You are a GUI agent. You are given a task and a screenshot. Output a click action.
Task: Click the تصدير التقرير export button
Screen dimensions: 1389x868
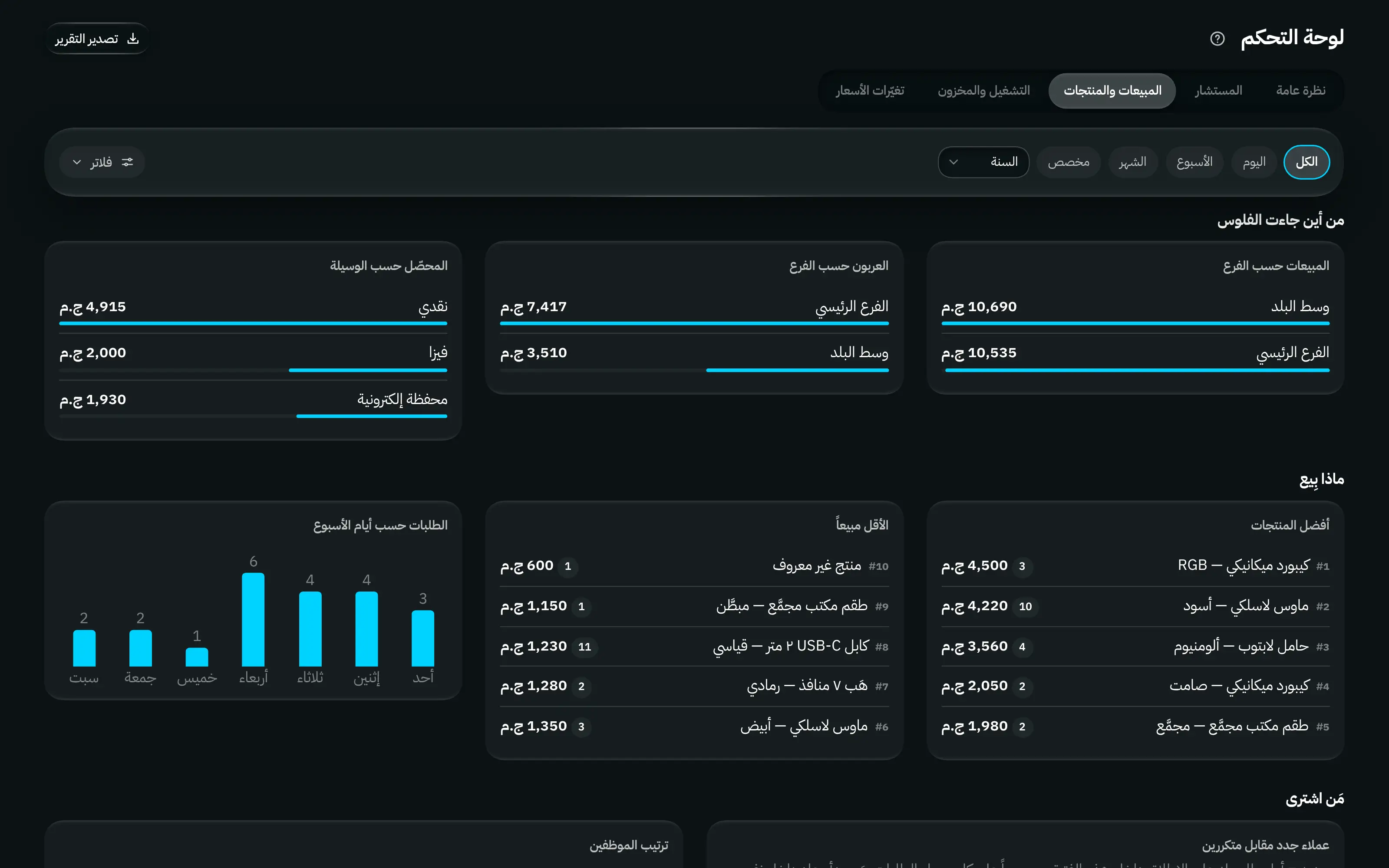pos(96,39)
